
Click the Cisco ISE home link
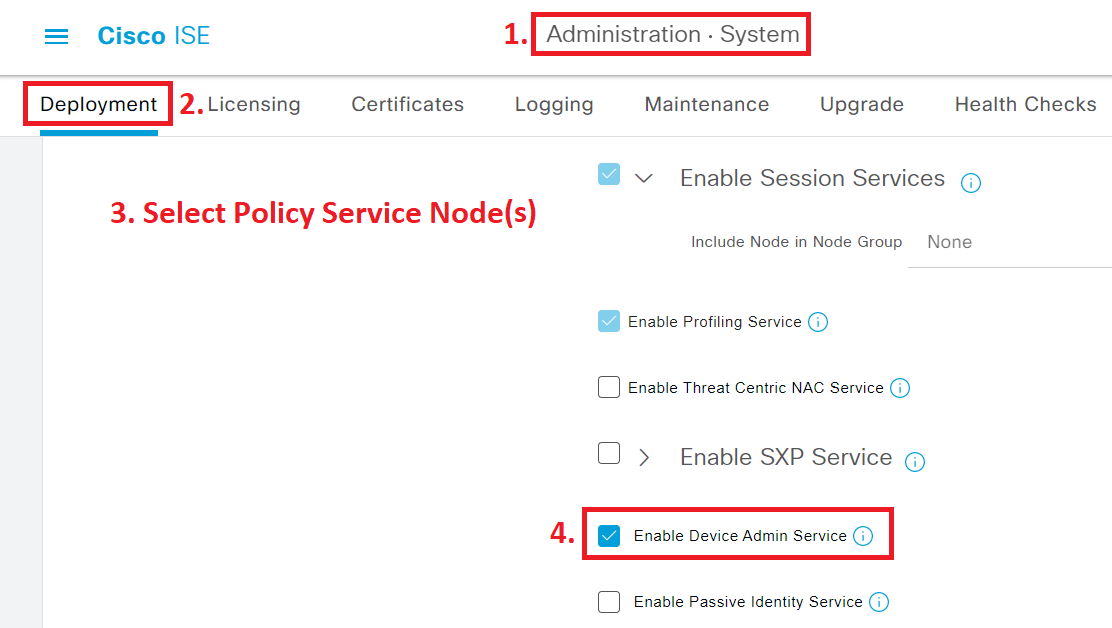[153, 36]
